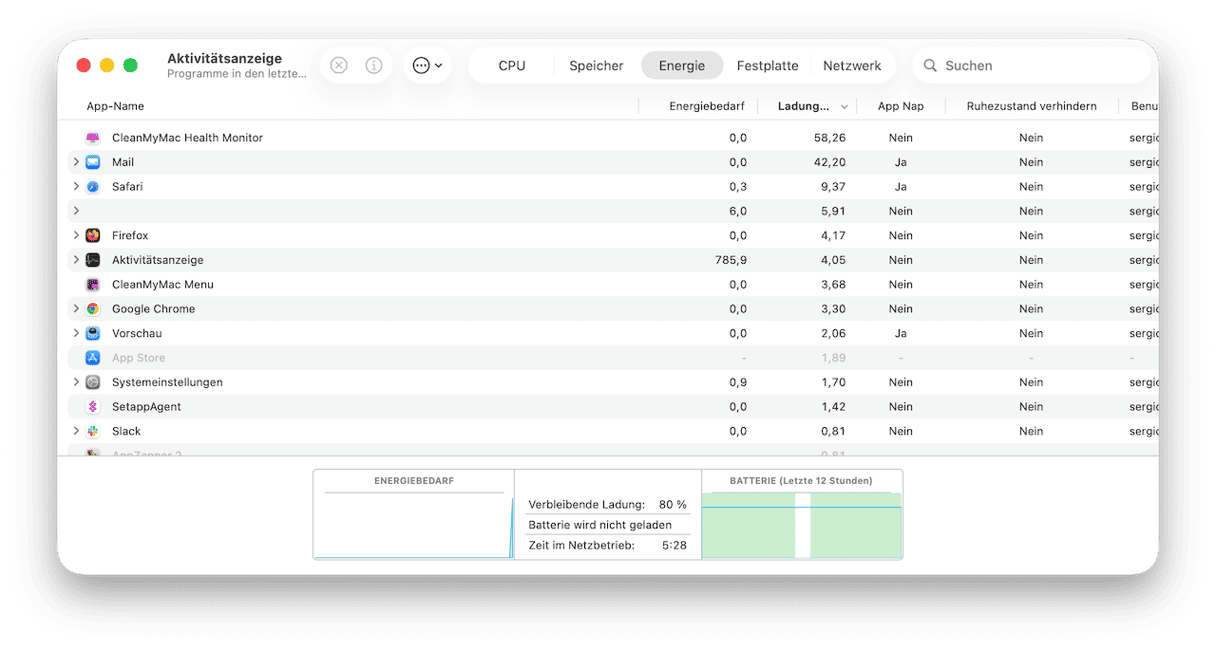This screenshot has width=1216, height=650.
Task: Click the Systemeinstellungen gear icon
Action: (93, 383)
